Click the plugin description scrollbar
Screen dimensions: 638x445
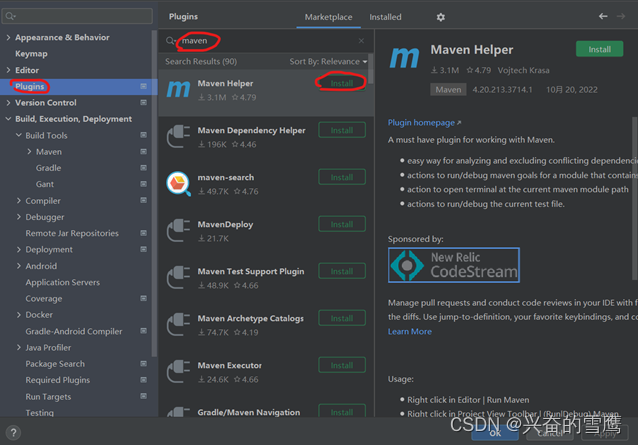point(635,198)
